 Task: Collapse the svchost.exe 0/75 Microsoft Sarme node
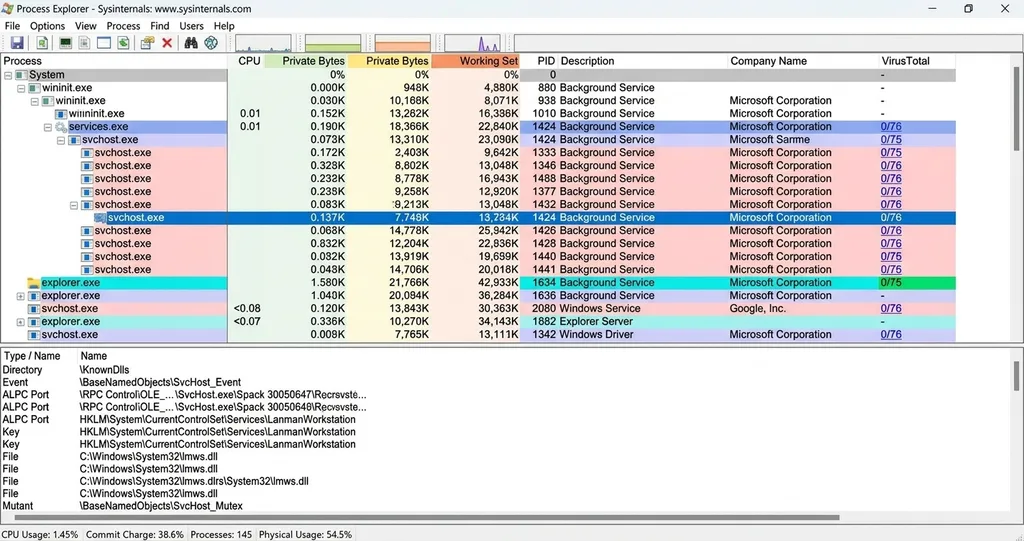point(61,140)
